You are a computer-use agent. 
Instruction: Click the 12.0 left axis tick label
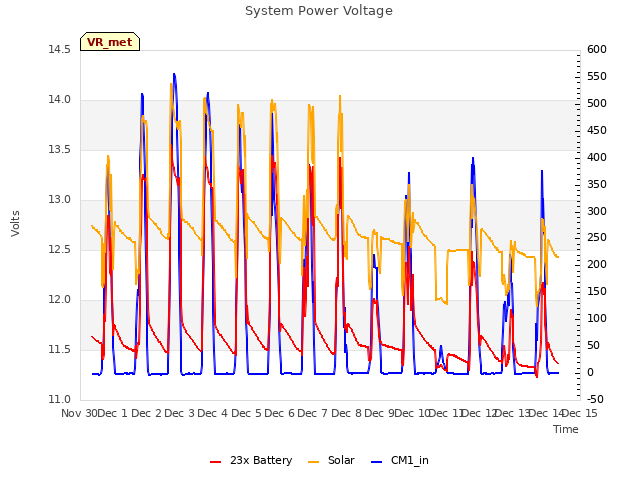pyautogui.click(x=59, y=300)
